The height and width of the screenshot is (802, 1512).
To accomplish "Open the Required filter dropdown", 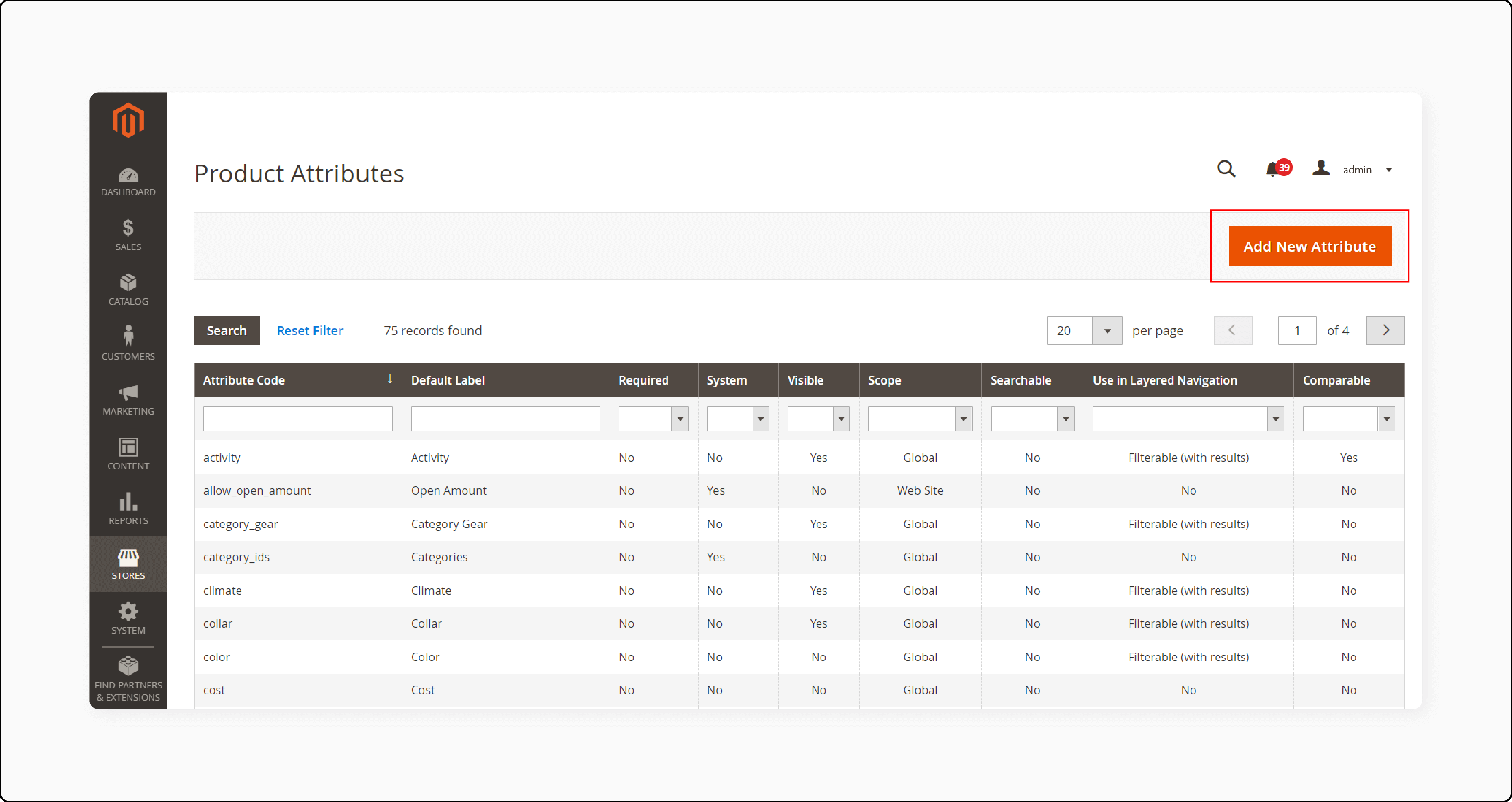I will pyautogui.click(x=653, y=419).
